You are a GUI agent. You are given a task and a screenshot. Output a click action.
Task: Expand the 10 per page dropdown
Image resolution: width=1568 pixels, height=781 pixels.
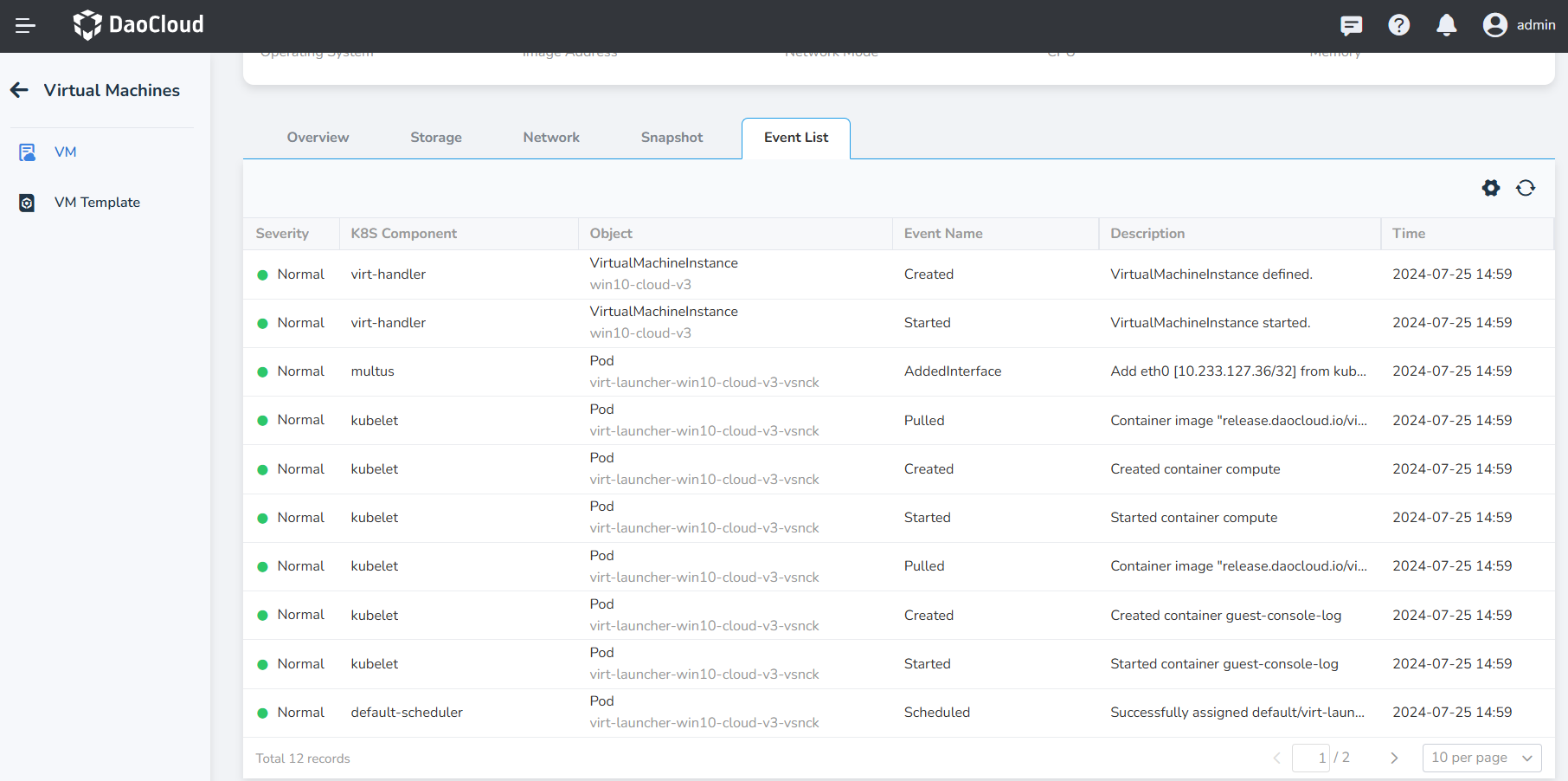coord(1481,758)
